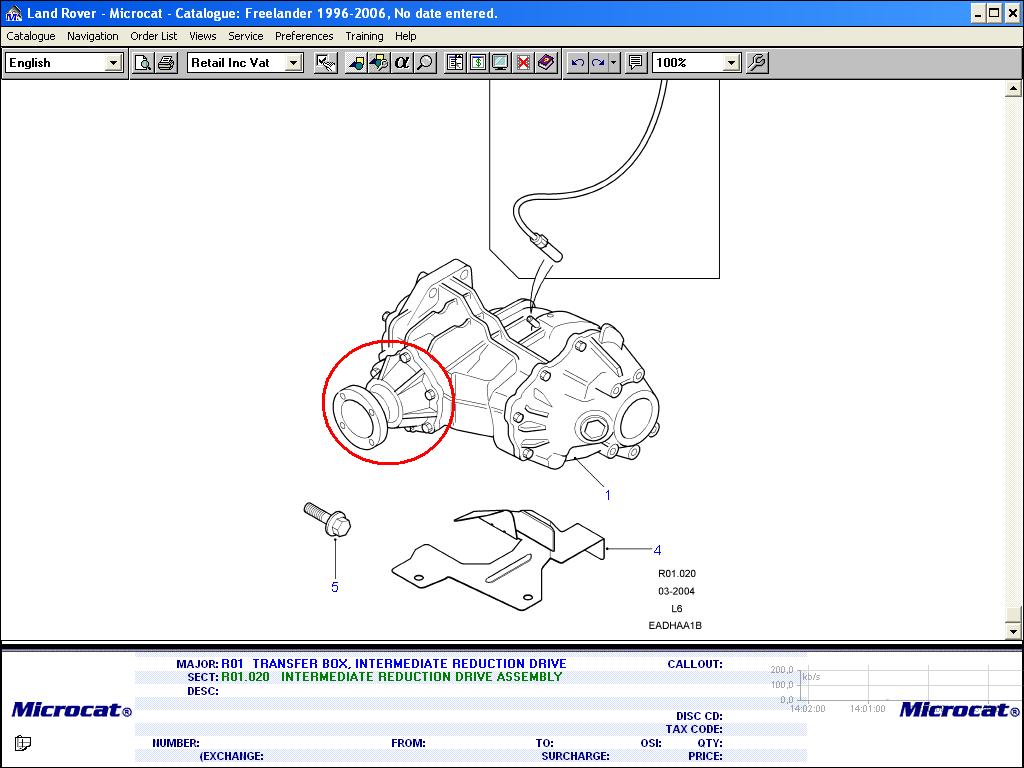The height and width of the screenshot is (768, 1024).
Task: Click the alpha symbol toolbar icon
Action: tap(402, 63)
